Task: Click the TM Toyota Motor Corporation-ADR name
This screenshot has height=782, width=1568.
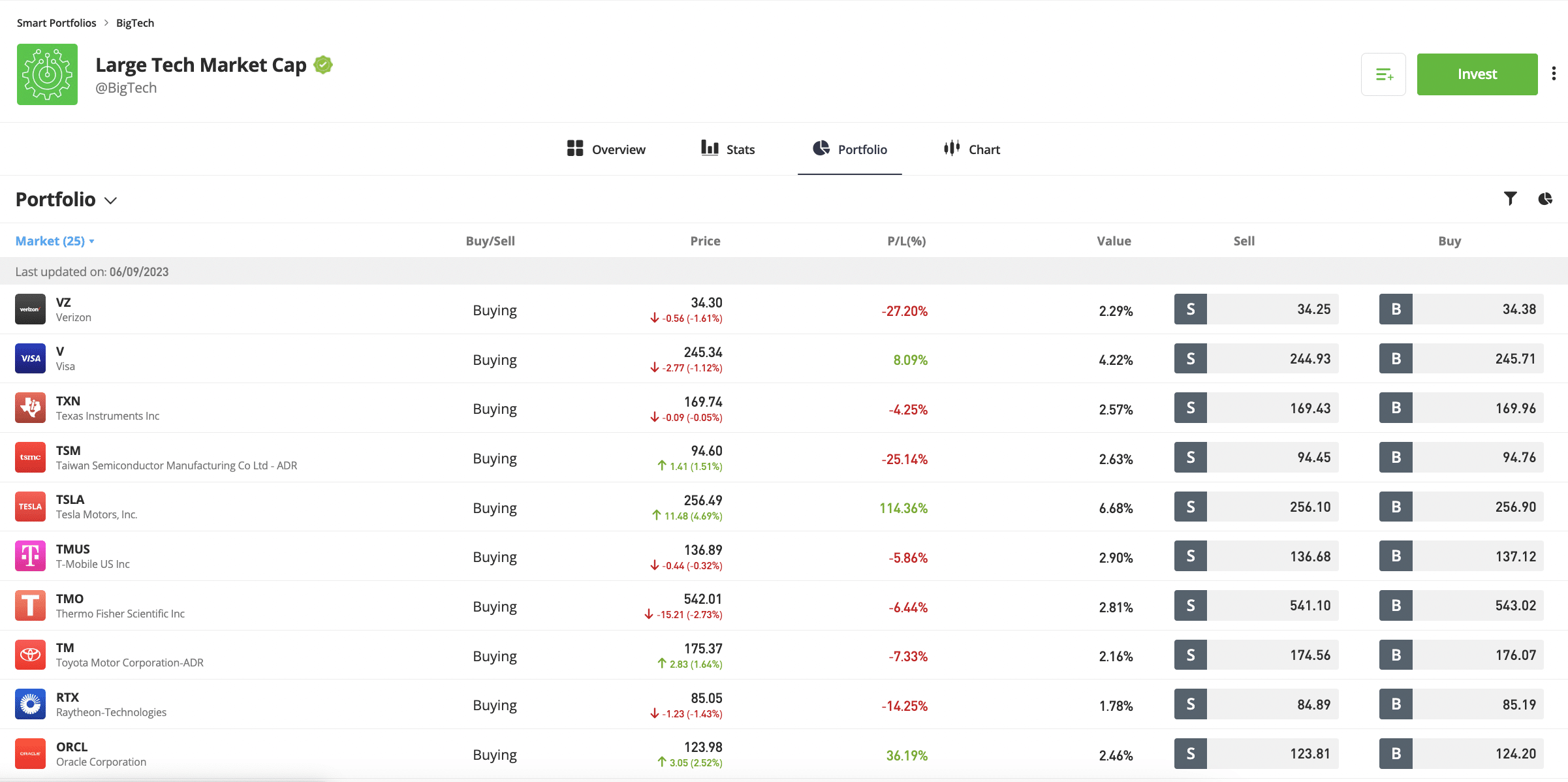Action: coord(130,655)
